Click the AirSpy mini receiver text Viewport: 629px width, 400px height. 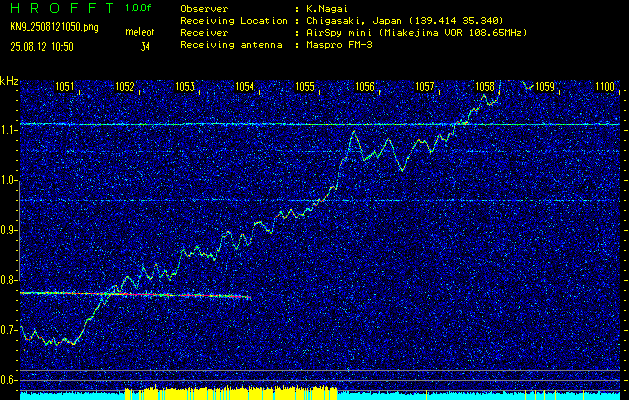[416, 33]
